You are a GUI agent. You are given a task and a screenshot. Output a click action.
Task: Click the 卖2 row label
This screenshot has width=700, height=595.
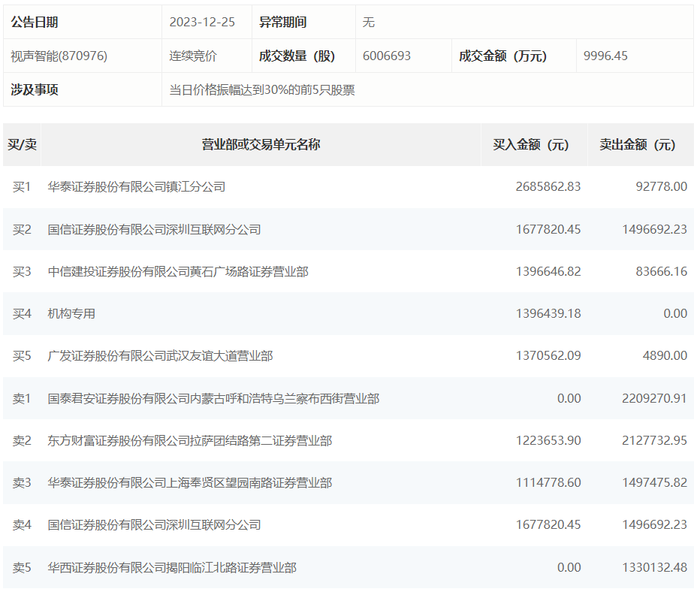(21, 441)
